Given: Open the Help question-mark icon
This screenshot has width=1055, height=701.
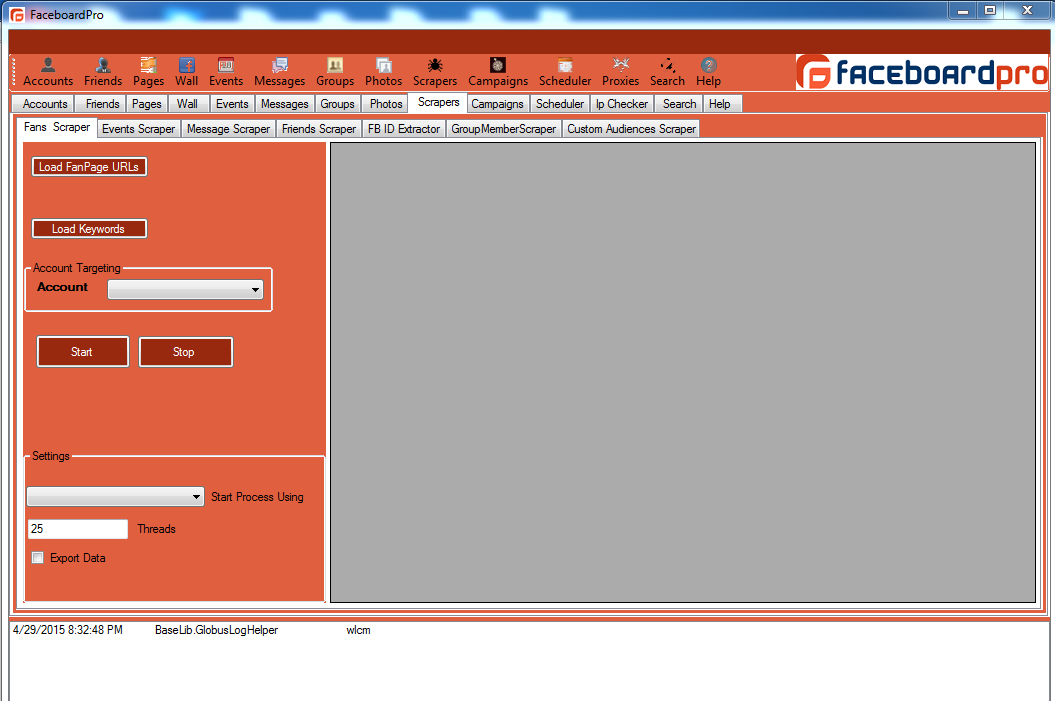Looking at the screenshot, I should click(x=708, y=73).
